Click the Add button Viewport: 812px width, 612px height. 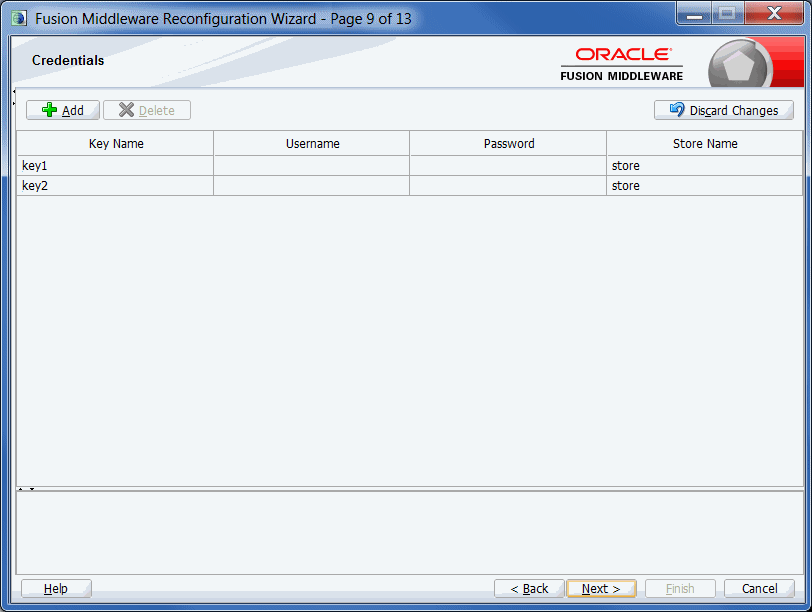[x=63, y=110]
